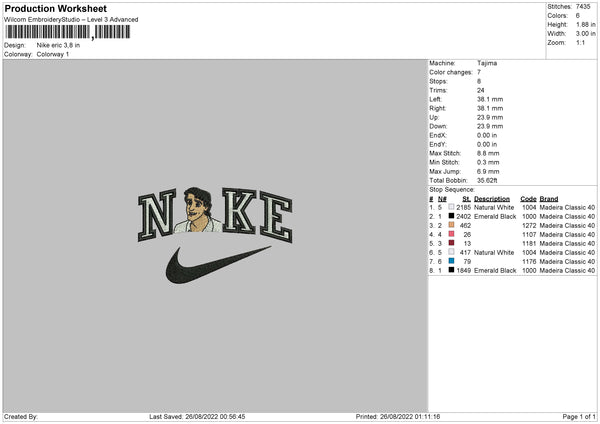Viewport: 600px width, 424px height.
Task: Click the 'Description' column header
Action: click(492, 199)
